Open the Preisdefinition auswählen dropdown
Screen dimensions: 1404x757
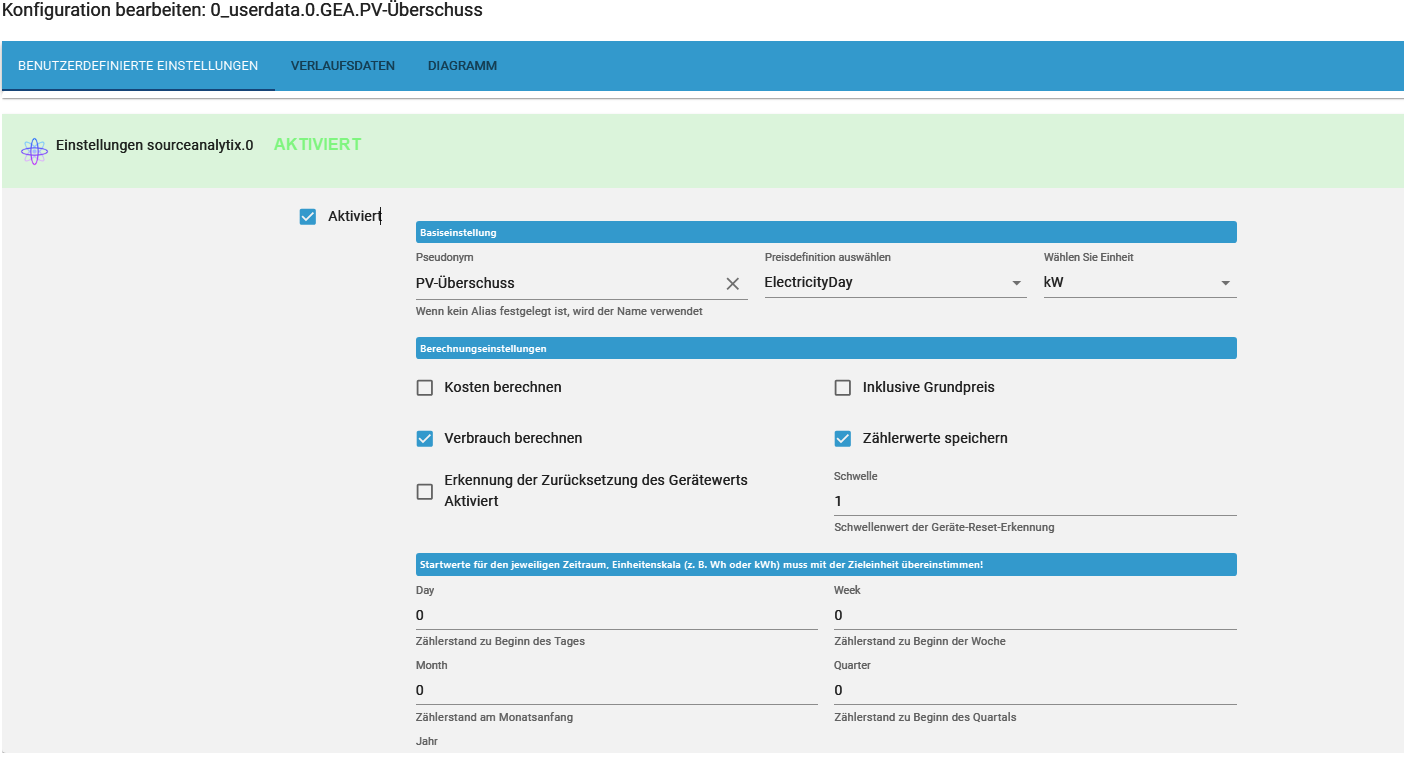click(x=895, y=283)
